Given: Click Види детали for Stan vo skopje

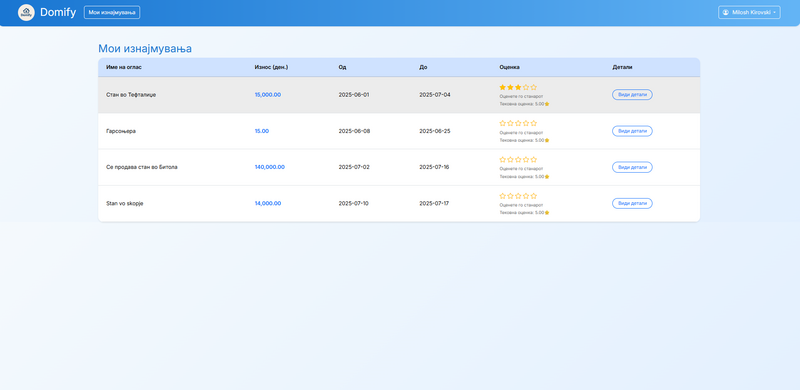Looking at the screenshot, I should click(x=632, y=203).
